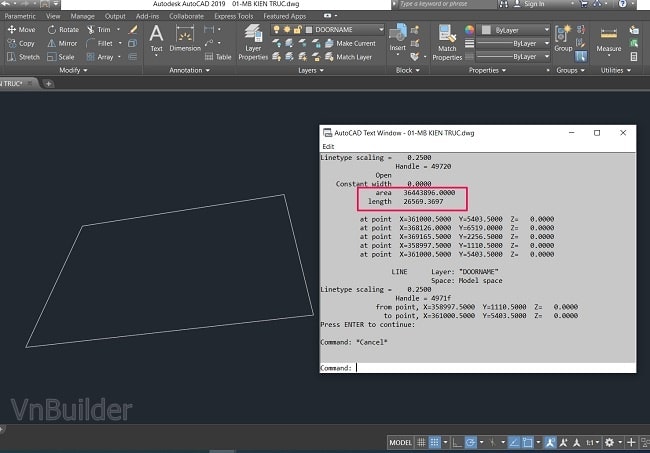Click the Erase tool icon
The width and height of the screenshot is (650, 453).
(x=133, y=29)
